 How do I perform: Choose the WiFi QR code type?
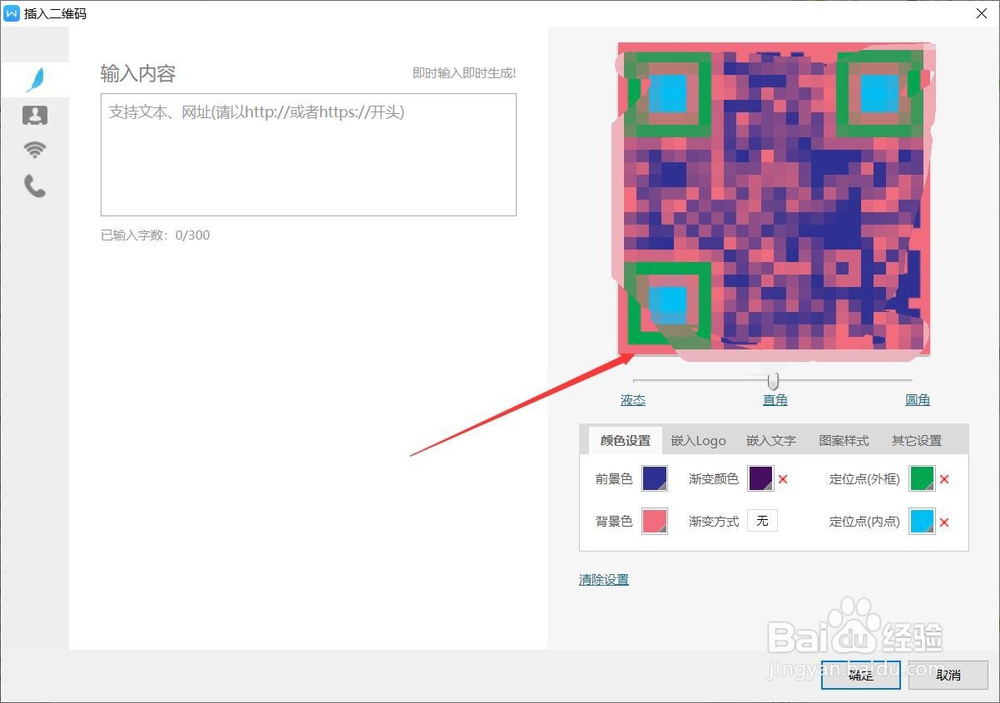click(35, 150)
